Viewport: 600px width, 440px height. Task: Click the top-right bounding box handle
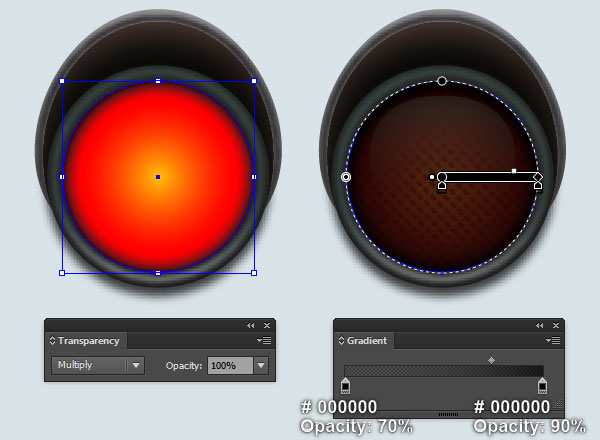click(x=254, y=81)
